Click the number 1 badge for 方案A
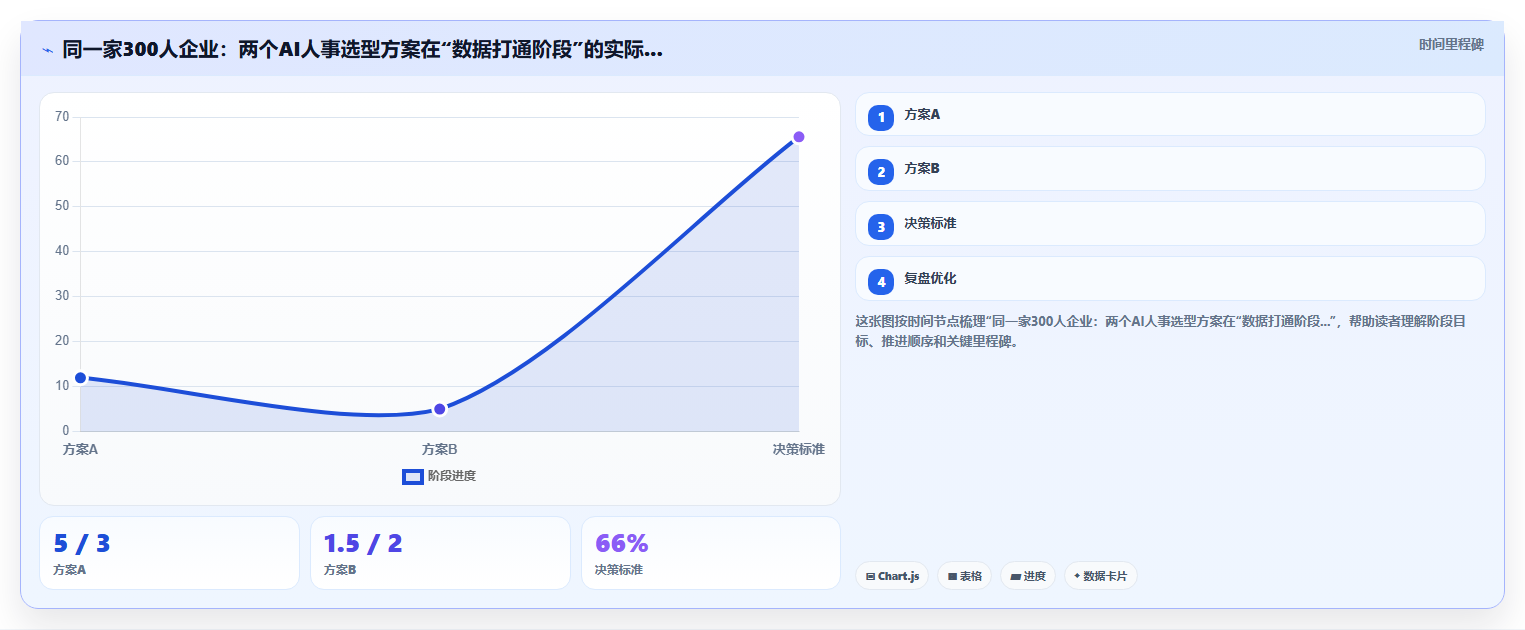1525x630 pixels. coord(881,118)
